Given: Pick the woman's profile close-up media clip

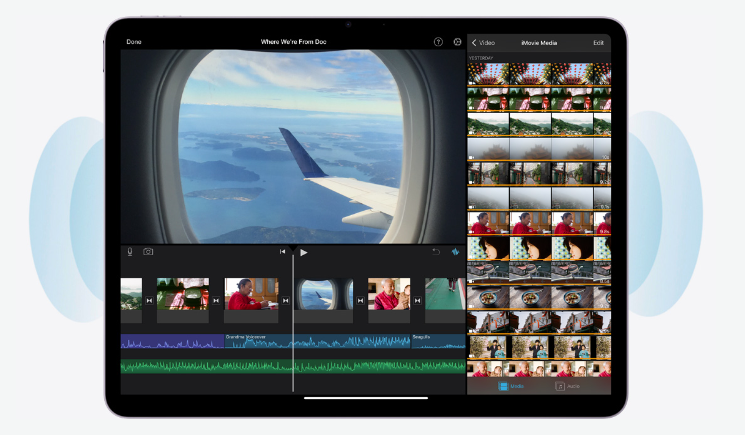Looking at the screenshot, I should [x=539, y=248].
